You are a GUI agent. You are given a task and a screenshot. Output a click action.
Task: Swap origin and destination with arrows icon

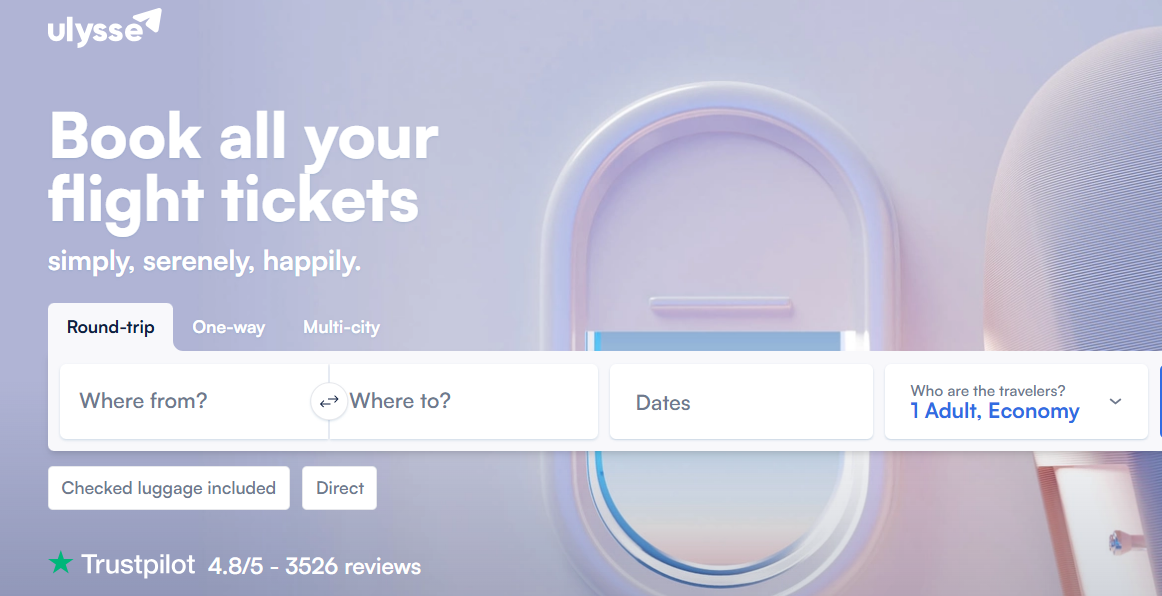click(329, 402)
